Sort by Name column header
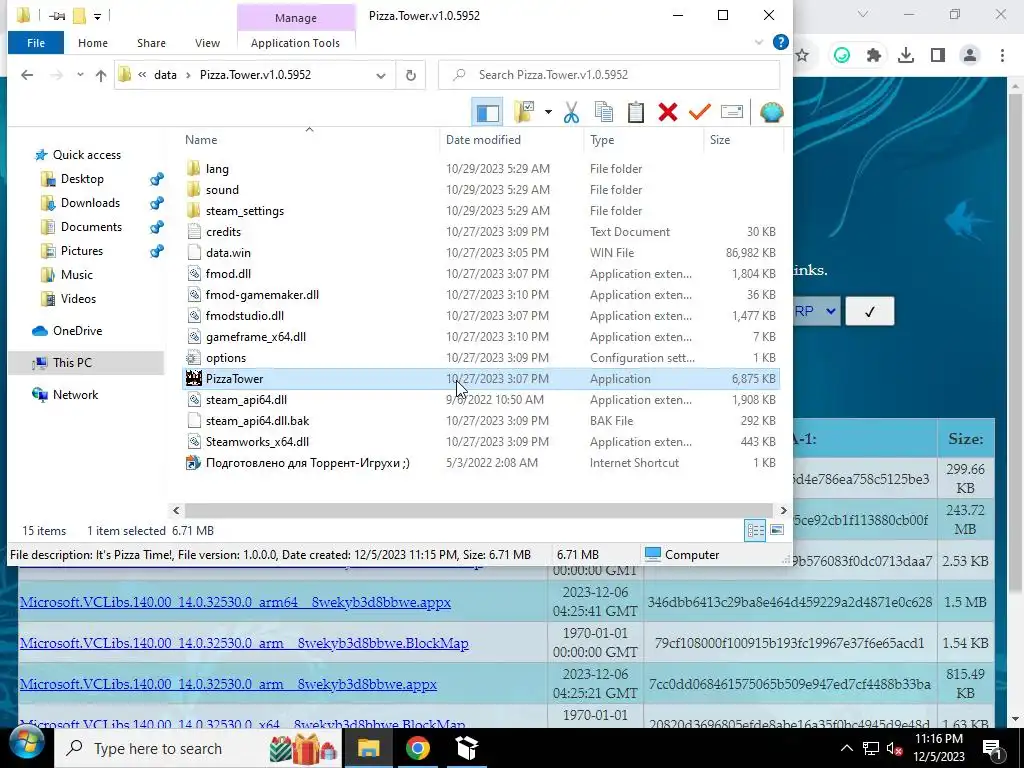The height and width of the screenshot is (768, 1024). click(201, 140)
